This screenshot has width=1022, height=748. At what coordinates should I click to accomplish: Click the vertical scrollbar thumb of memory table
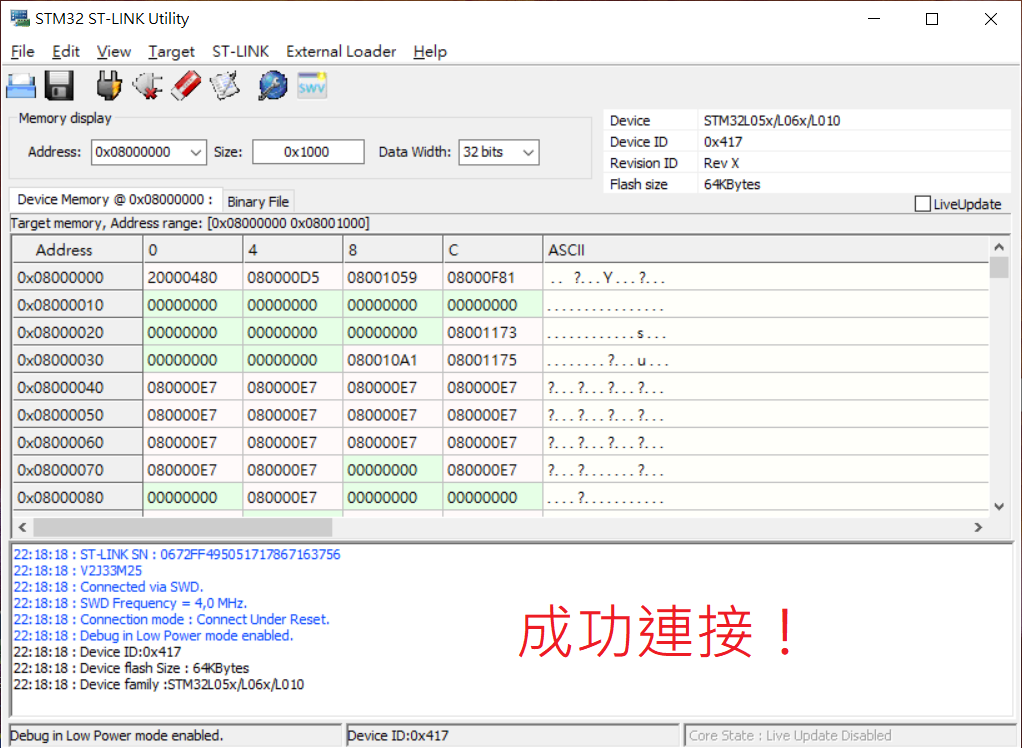coord(999,268)
